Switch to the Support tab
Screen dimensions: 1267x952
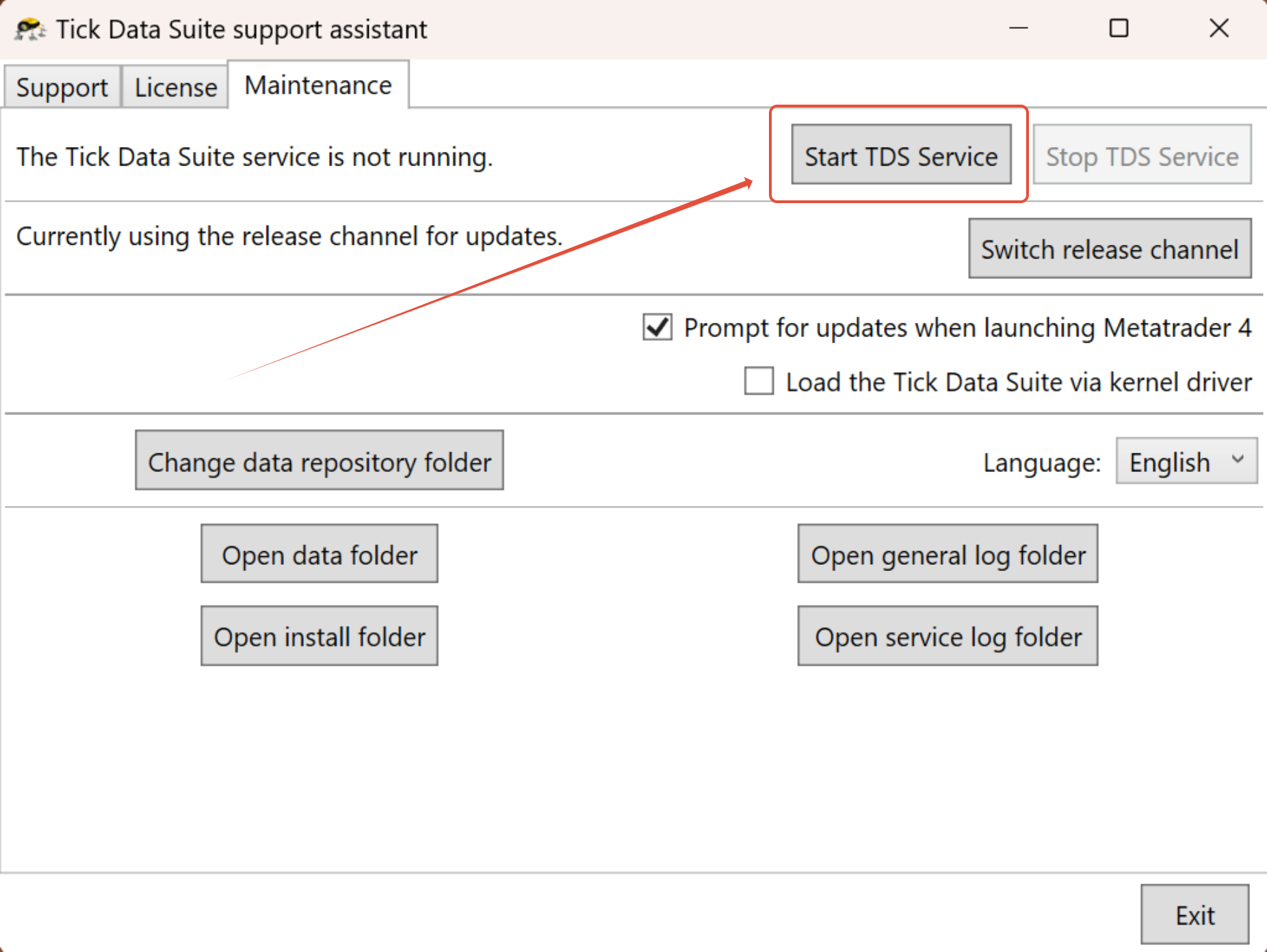62,87
